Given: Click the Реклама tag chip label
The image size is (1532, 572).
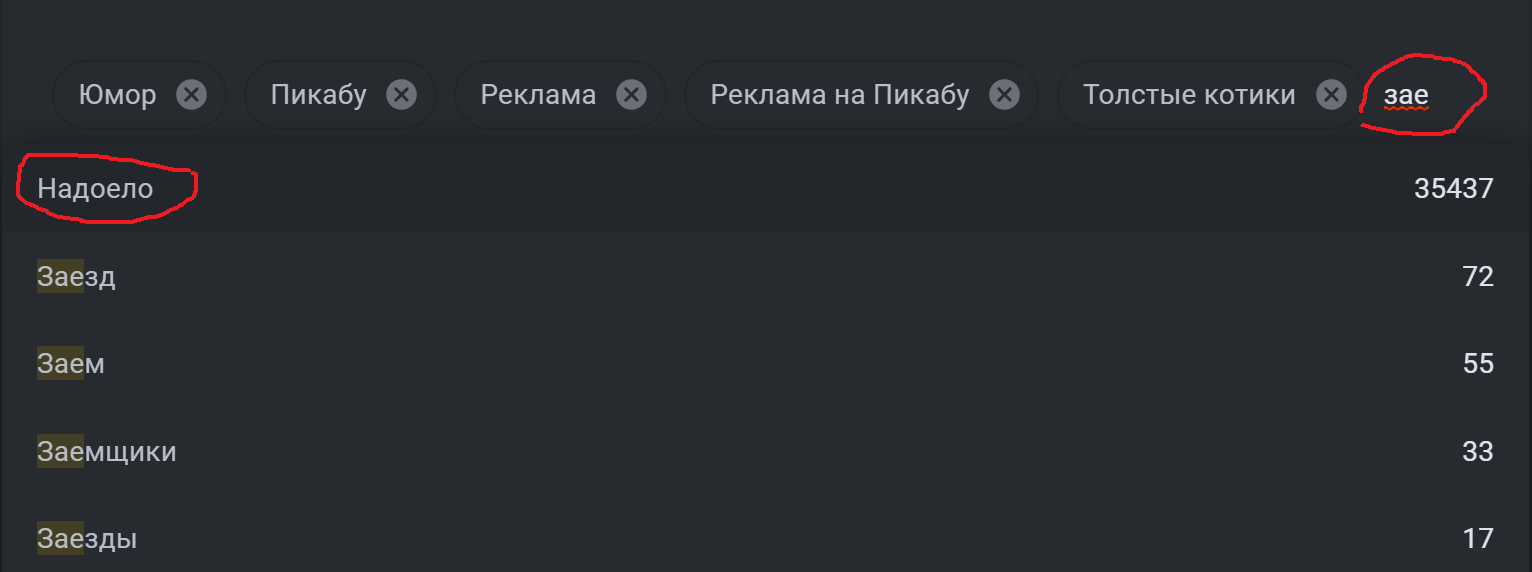Looking at the screenshot, I should [x=538, y=95].
